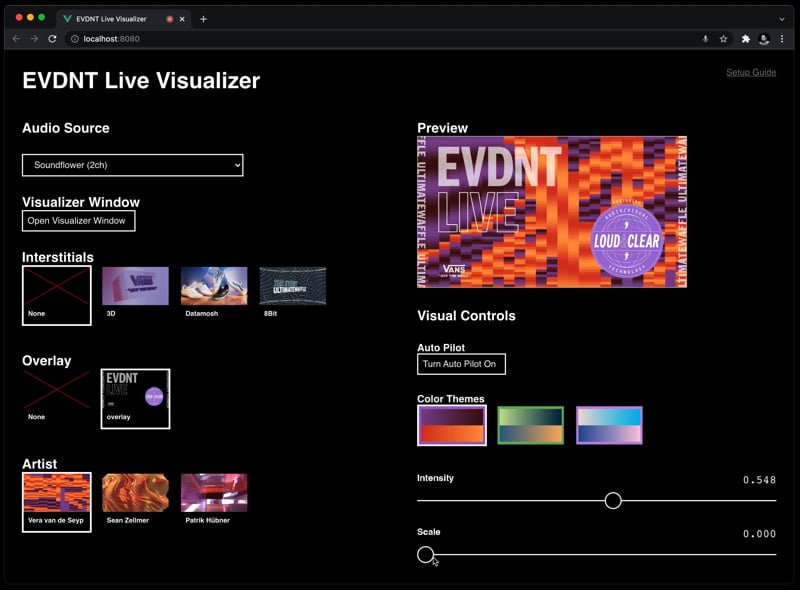Click the Intensity slider handle
This screenshot has width=800, height=590.
click(x=613, y=501)
